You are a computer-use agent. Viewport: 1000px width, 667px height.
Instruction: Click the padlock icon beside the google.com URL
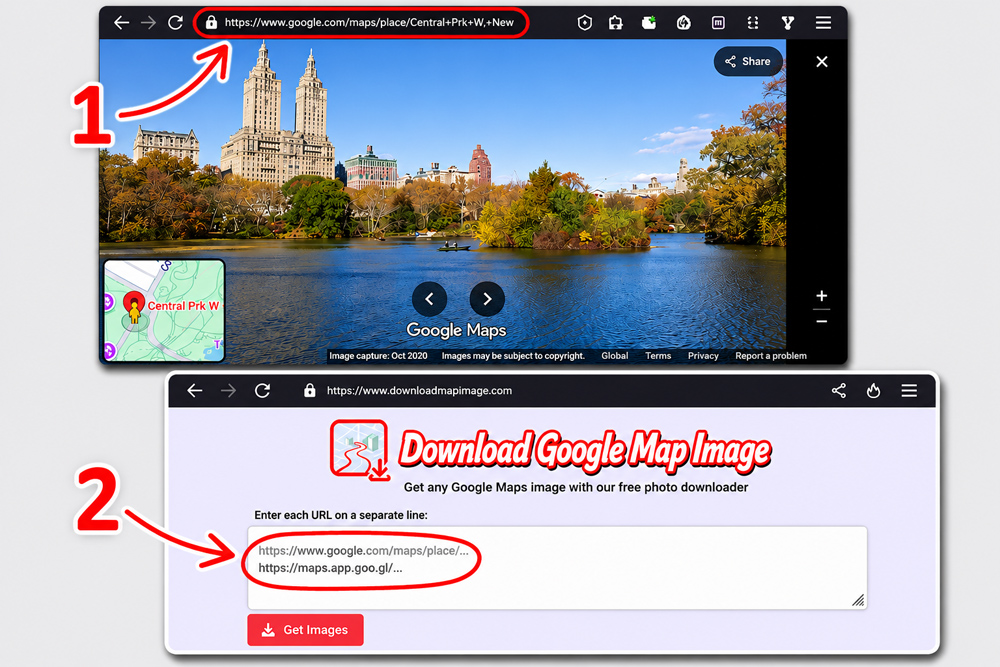[x=211, y=22]
